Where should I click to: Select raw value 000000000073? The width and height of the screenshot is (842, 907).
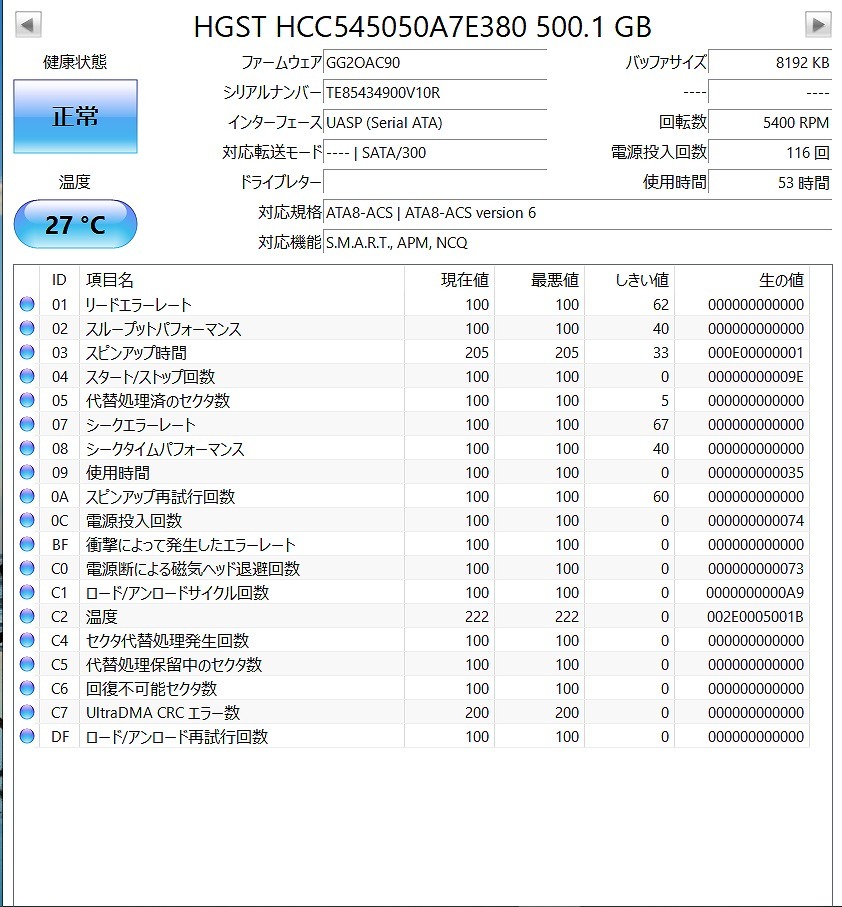(x=756, y=569)
